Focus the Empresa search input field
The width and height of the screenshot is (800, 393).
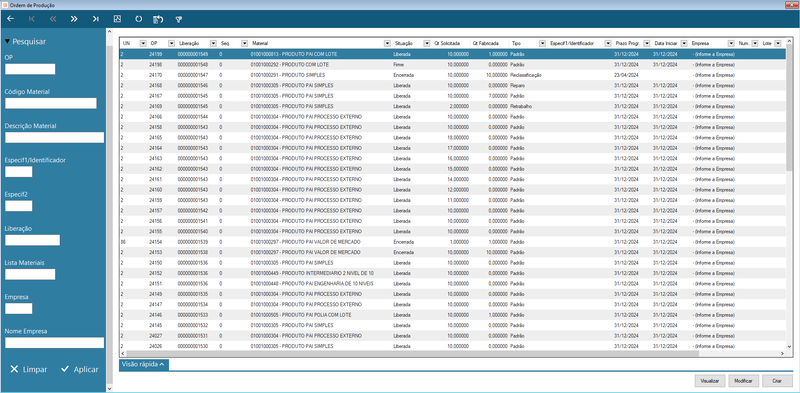[x=18, y=308]
